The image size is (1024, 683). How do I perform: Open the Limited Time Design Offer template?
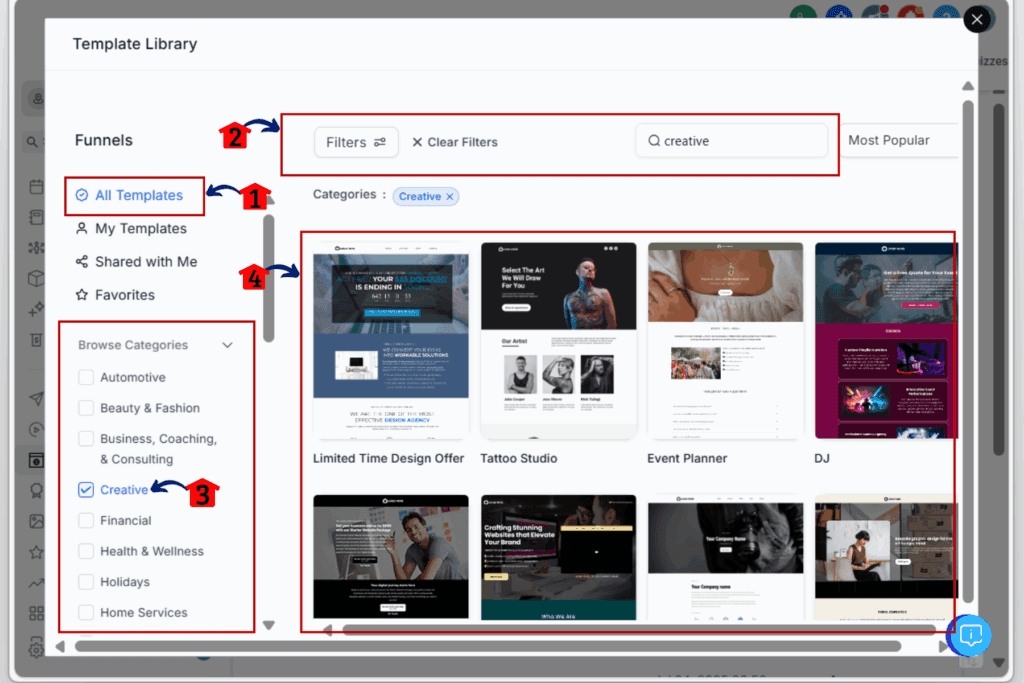click(x=391, y=340)
